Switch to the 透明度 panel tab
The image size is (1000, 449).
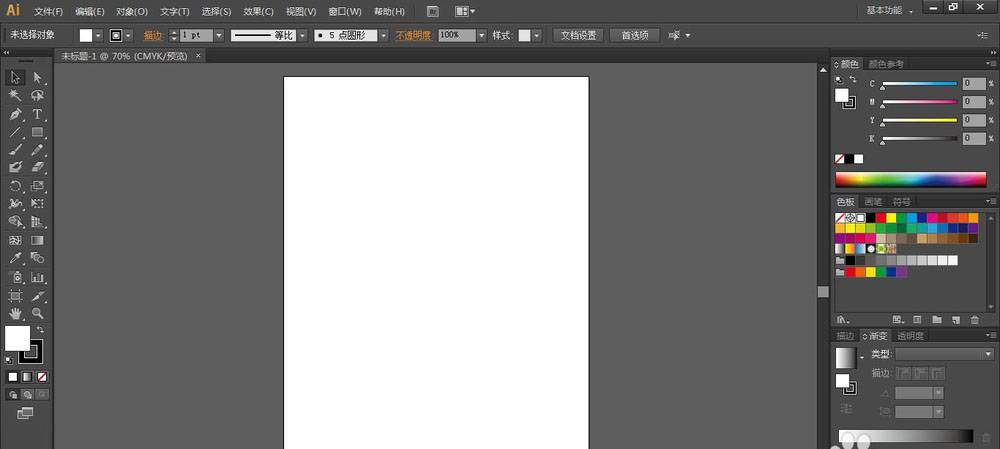point(910,336)
